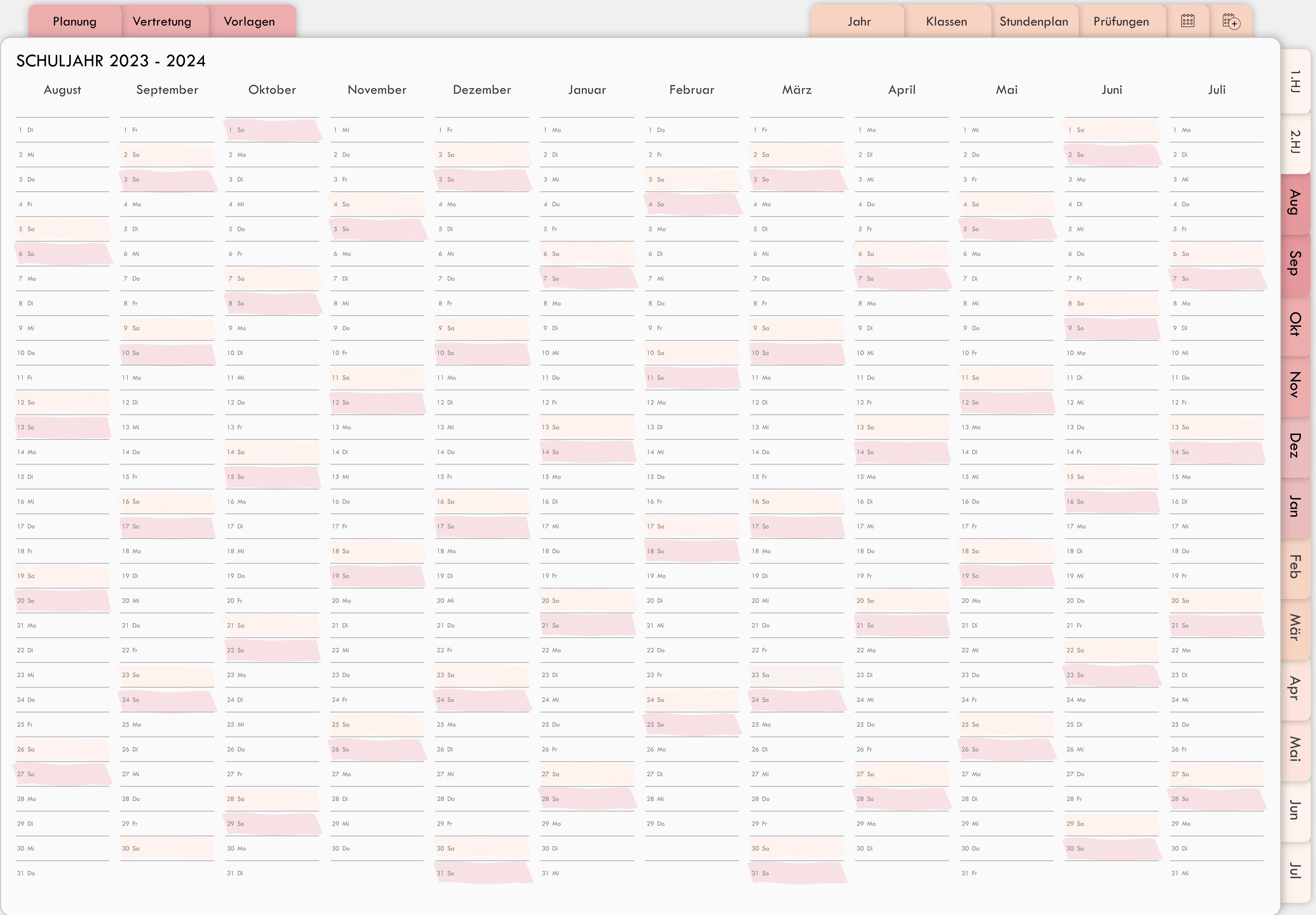Select Juni row '1 Sa'
1316x915 pixels.
point(1112,130)
